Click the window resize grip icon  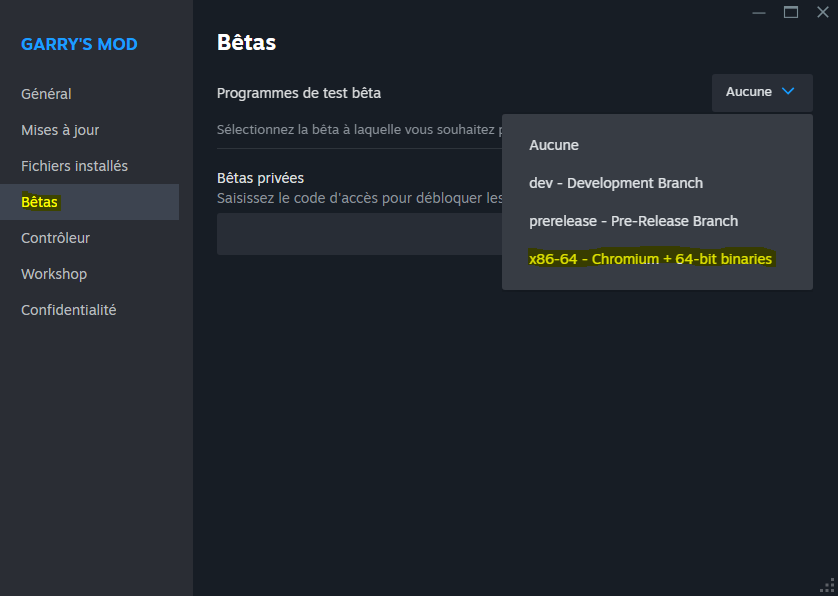point(828,586)
